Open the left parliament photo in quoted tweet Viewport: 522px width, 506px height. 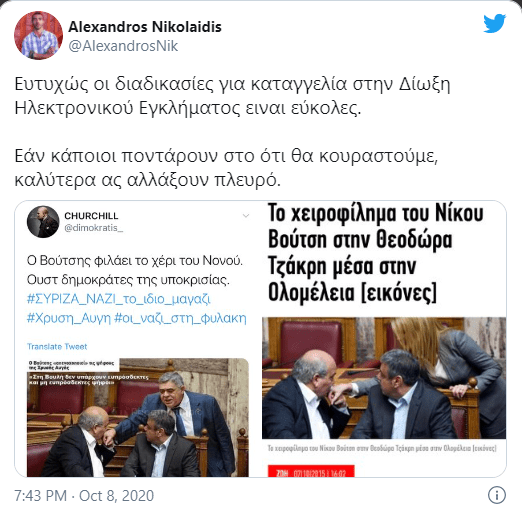click(138, 417)
